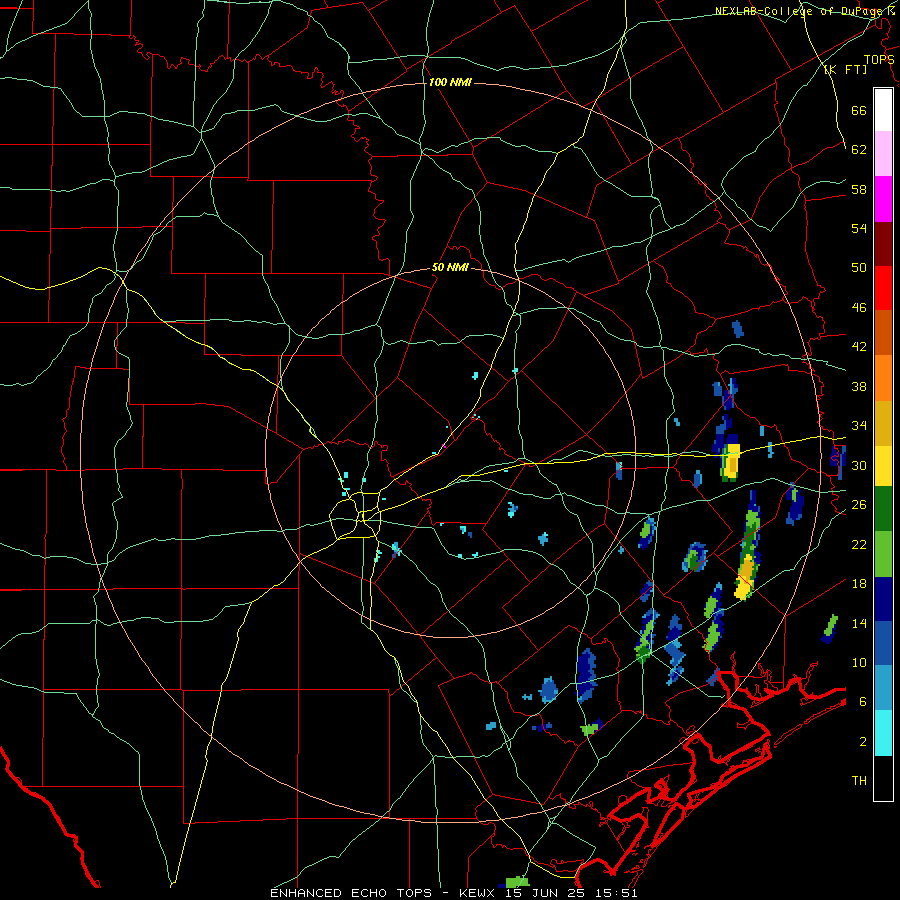Select the legend value 18

click(x=859, y=584)
